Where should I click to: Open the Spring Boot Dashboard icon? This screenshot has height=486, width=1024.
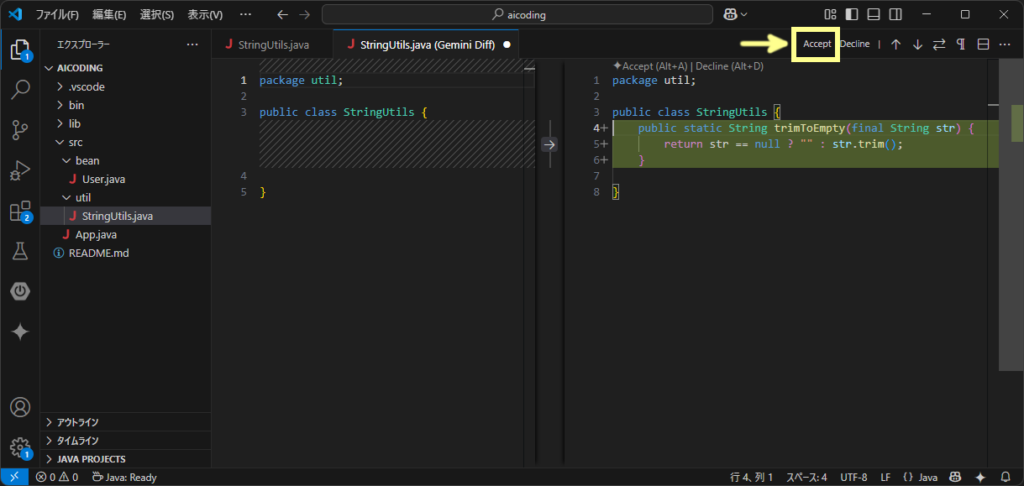coord(20,292)
